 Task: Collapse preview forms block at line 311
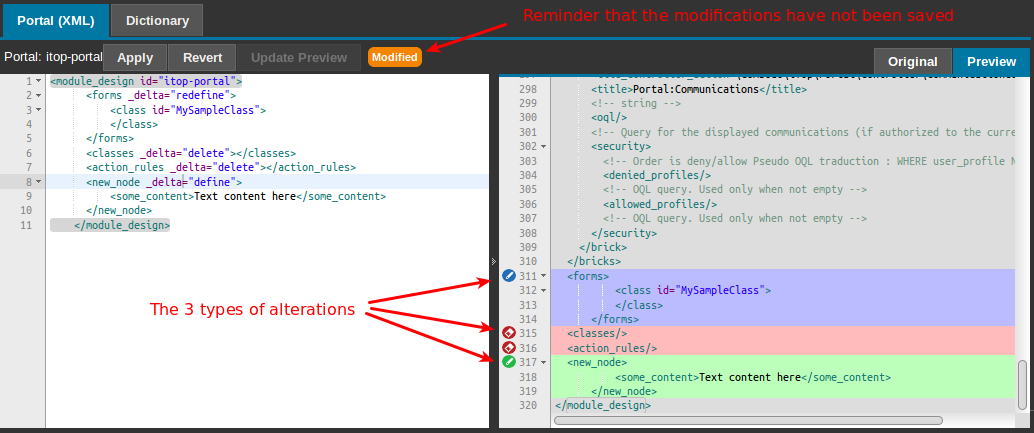click(x=544, y=275)
